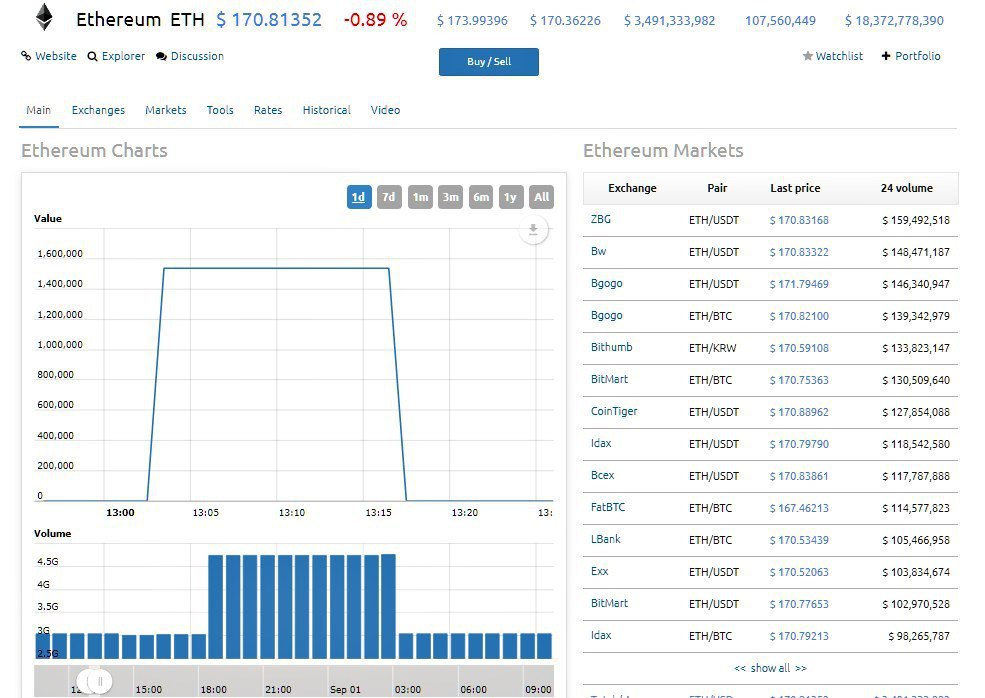985x698 pixels.
Task: Click Sep 01 on the timeline navigator
Action: pos(346,689)
